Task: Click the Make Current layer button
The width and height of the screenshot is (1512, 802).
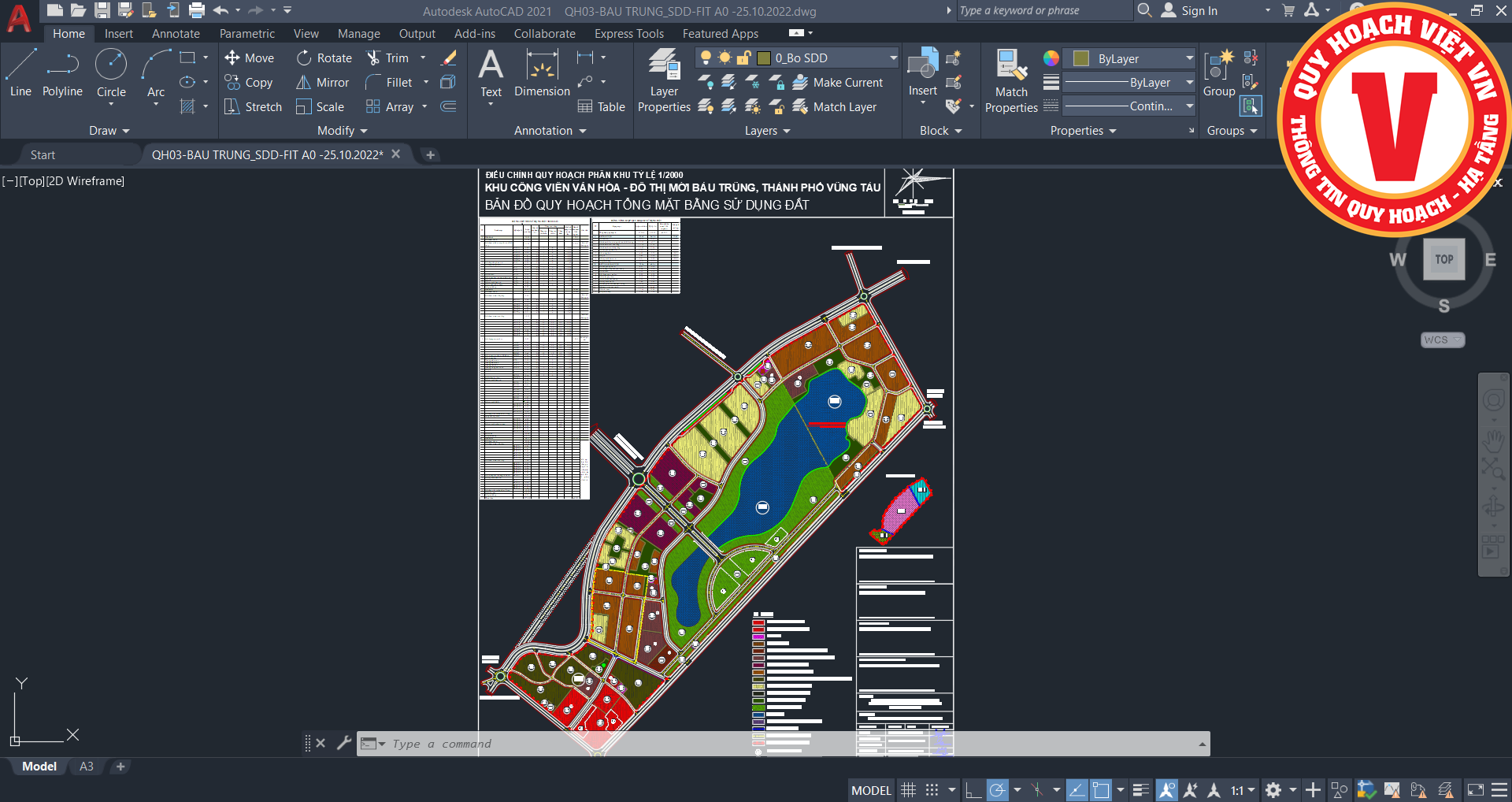Action: coord(838,83)
